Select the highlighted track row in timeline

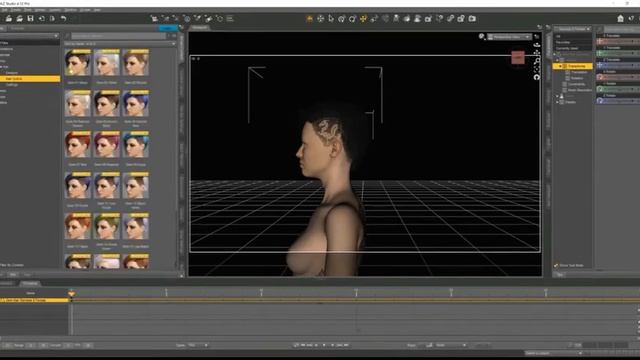(x=34, y=300)
